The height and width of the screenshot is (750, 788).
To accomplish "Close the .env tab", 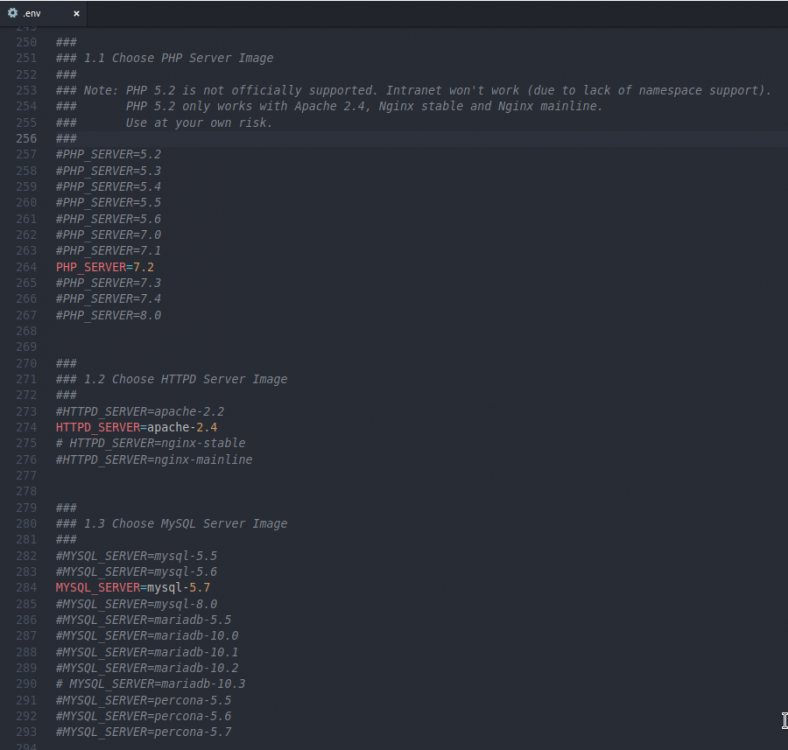I will 76,14.
